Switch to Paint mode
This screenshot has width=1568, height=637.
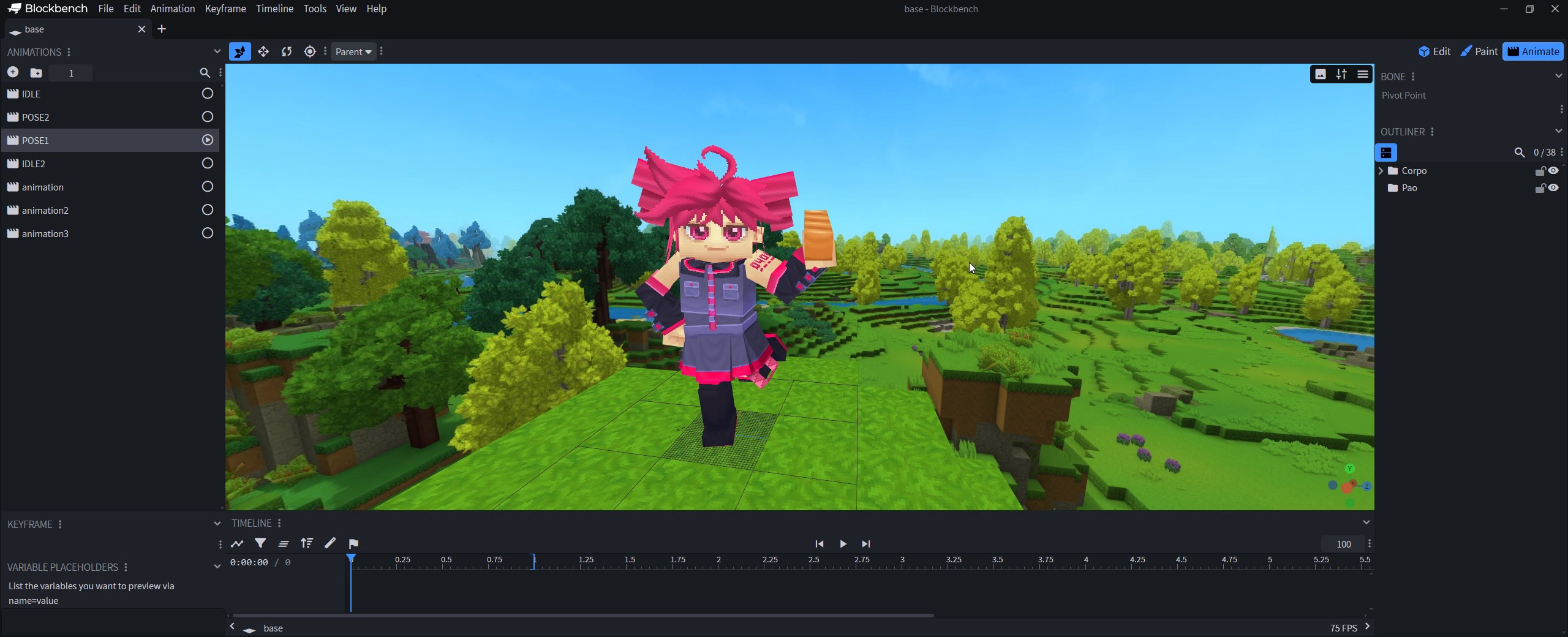[x=1479, y=51]
